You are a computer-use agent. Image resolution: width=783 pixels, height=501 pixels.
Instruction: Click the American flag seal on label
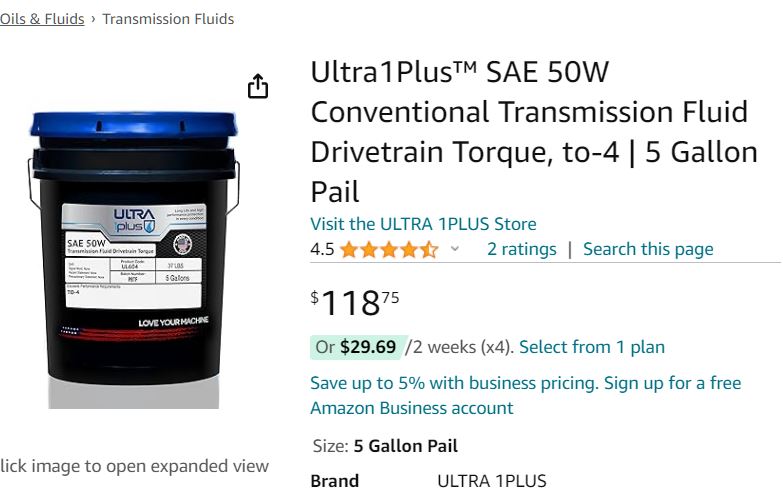pos(182,244)
